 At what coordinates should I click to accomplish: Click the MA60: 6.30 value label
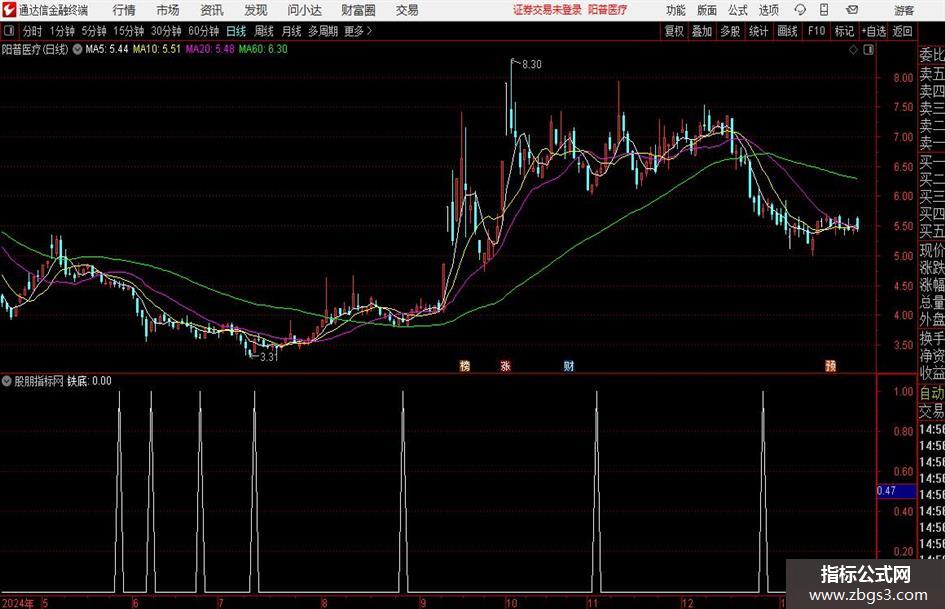pos(263,49)
